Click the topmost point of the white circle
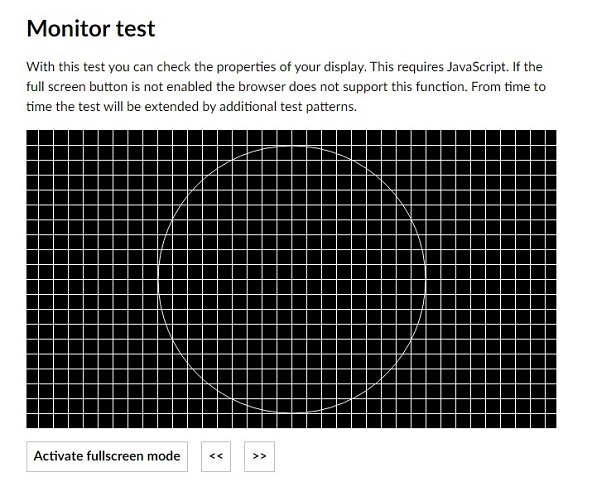The image size is (592, 482). 292,146
